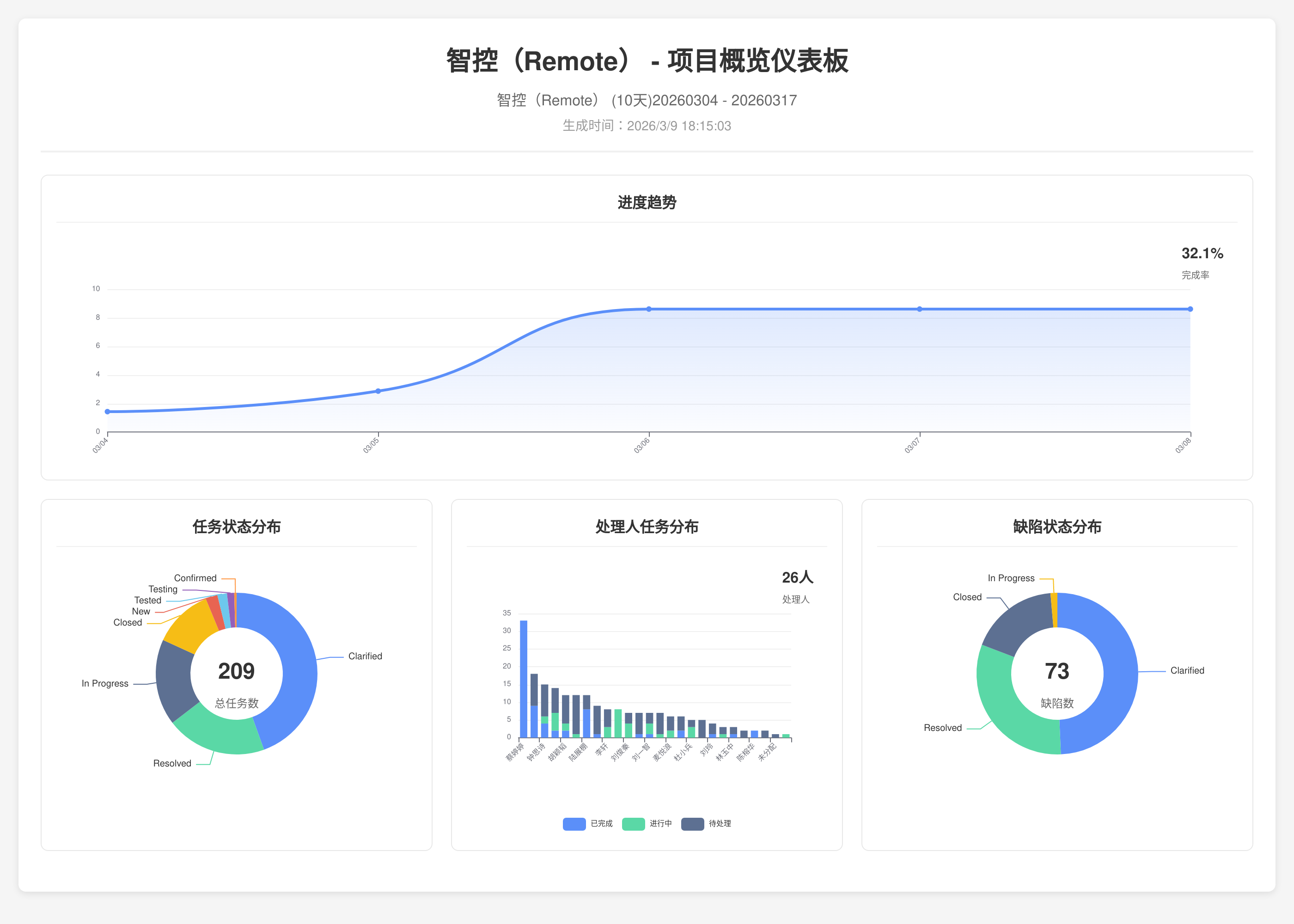Viewport: 1294px width, 924px height.
Task: Click the 03/06 data point on trend line
Action: pos(649,309)
